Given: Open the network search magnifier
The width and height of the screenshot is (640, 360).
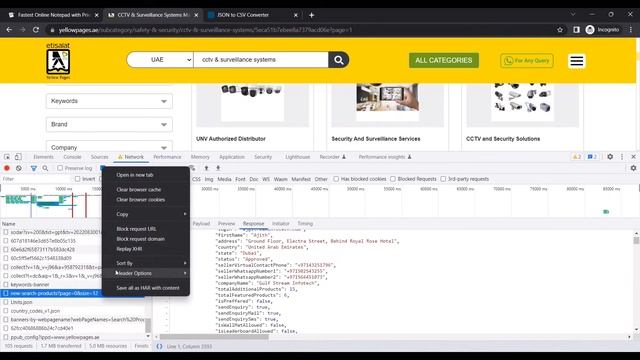Looking at the screenshot, I should (45, 168).
